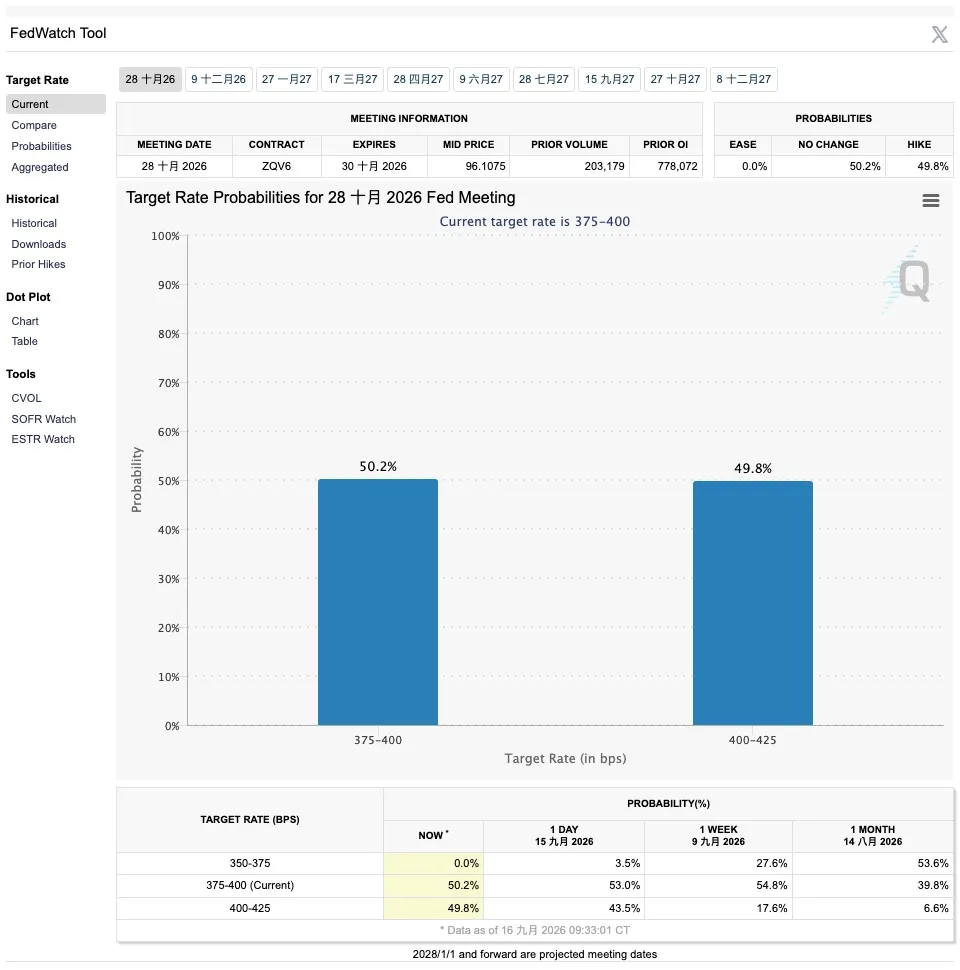Screen dimensions: 960x970
Task: Click the 30 十月 2026 expiry cell
Action: click(374, 166)
